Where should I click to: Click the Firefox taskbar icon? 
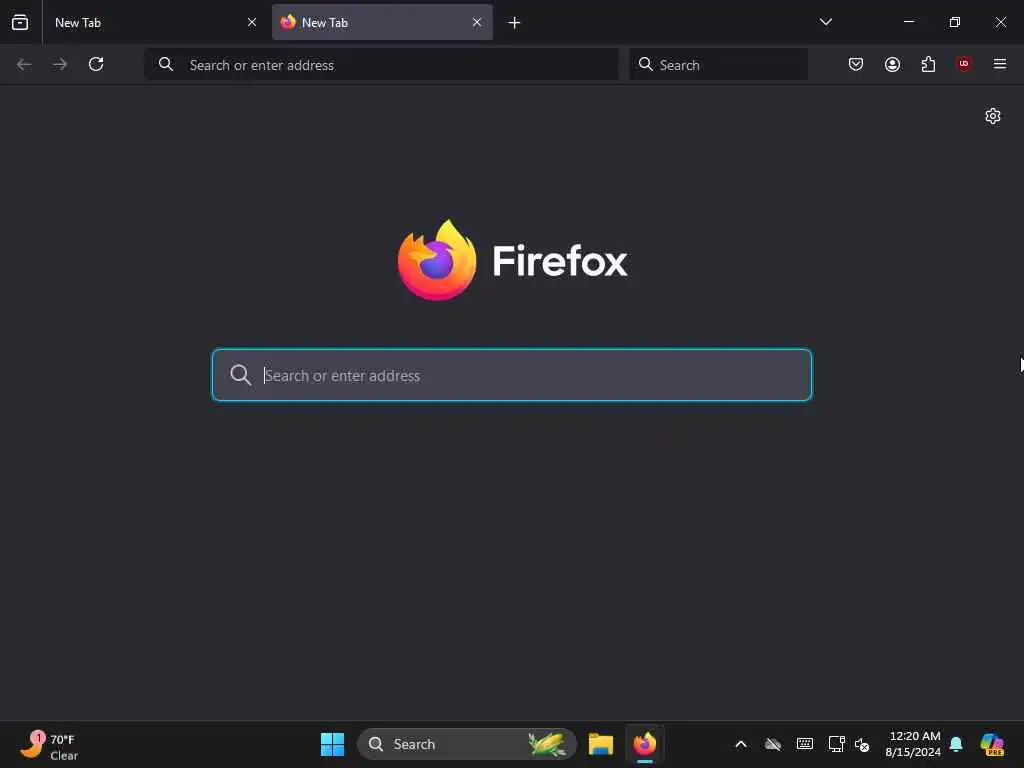[x=645, y=744]
